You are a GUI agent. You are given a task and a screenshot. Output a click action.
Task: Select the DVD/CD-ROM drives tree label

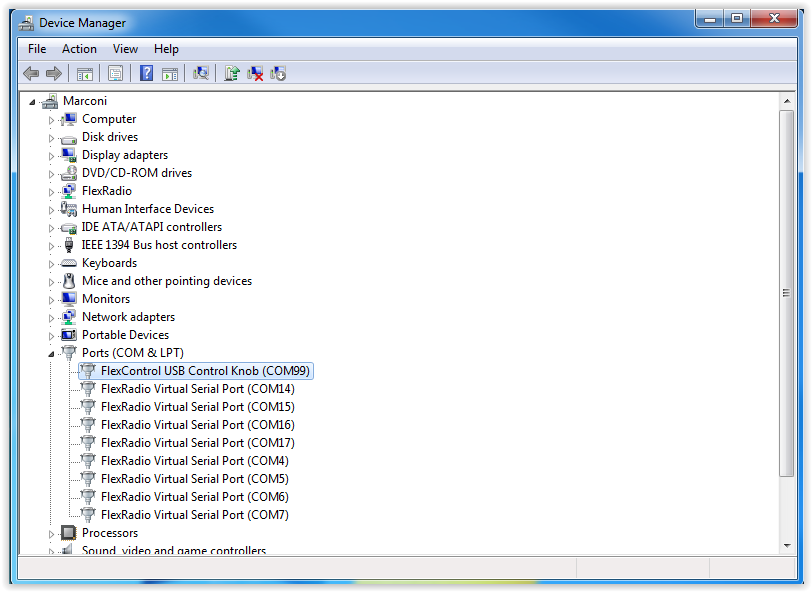coord(137,173)
